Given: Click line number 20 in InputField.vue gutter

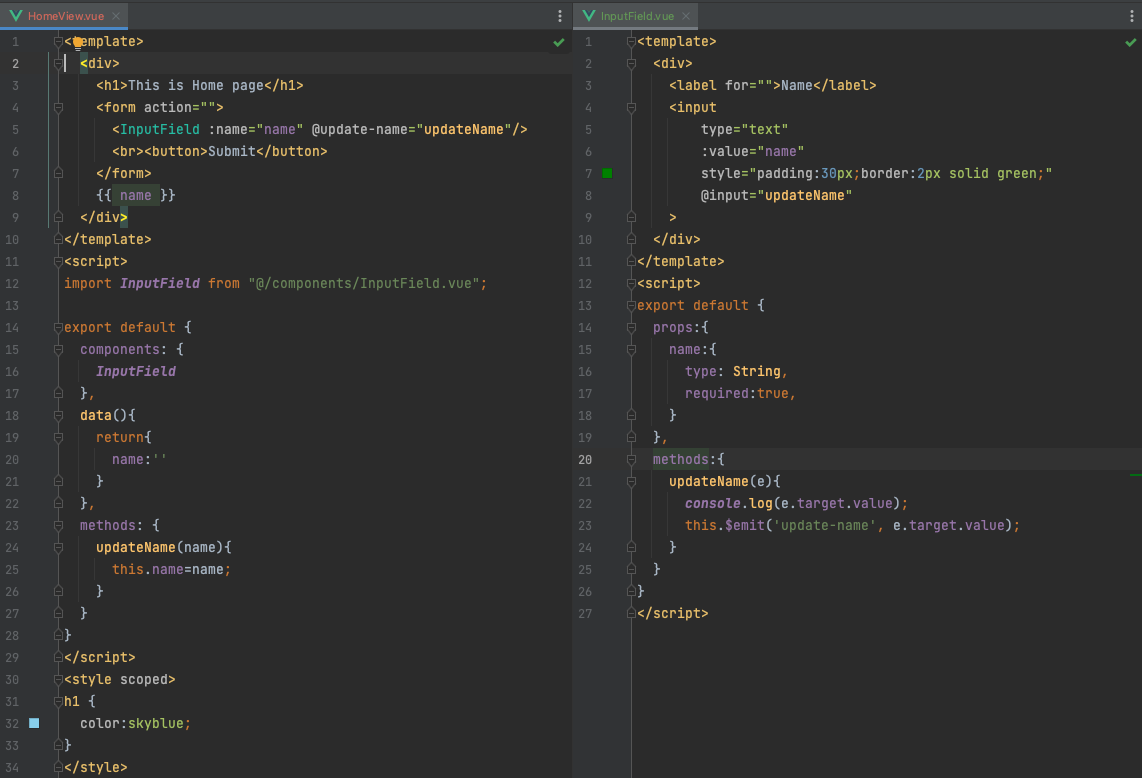Looking at the screenshot, I should pos(585,460).
